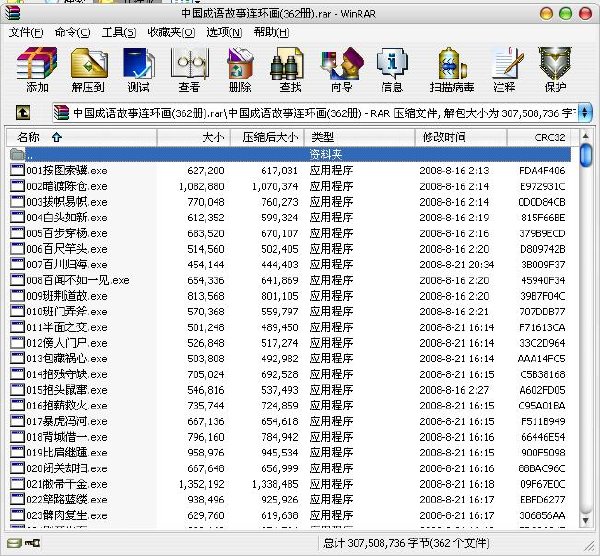Select the file 007百川归海.exe
The image size is (600, 556).
(x=67, y=264)
